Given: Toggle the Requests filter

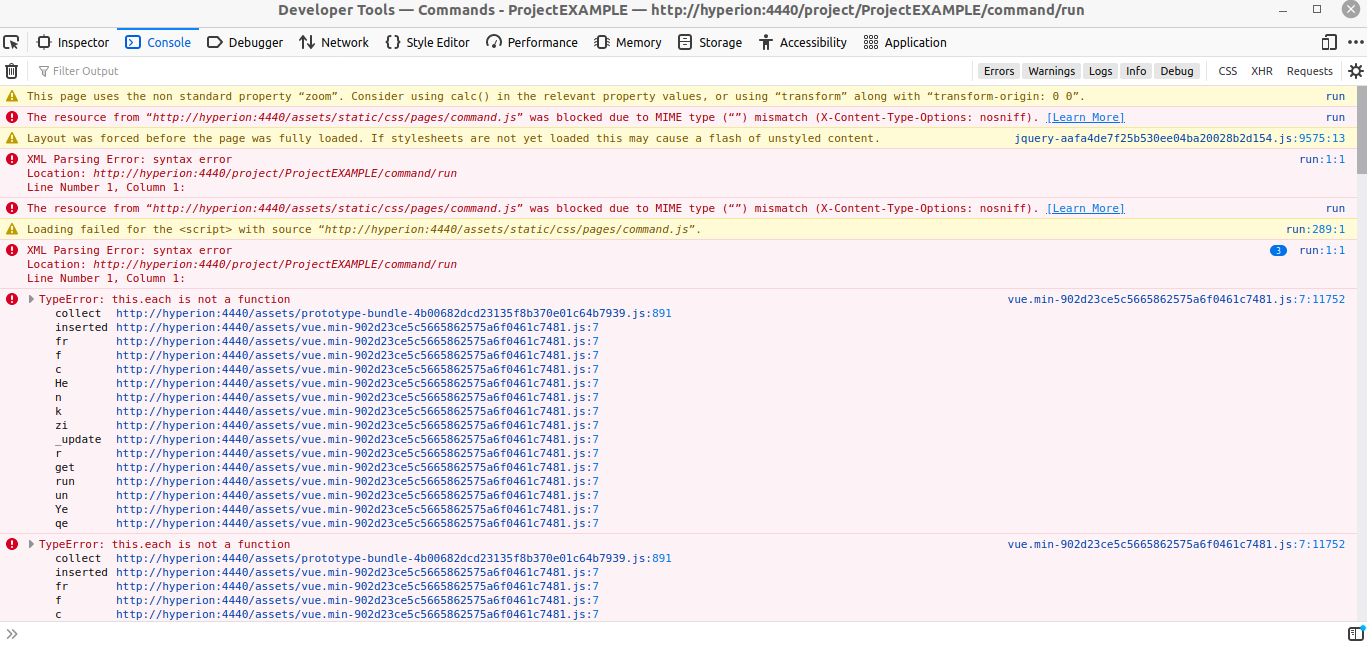Looking at the screenshot, I should pos(1309,71).
